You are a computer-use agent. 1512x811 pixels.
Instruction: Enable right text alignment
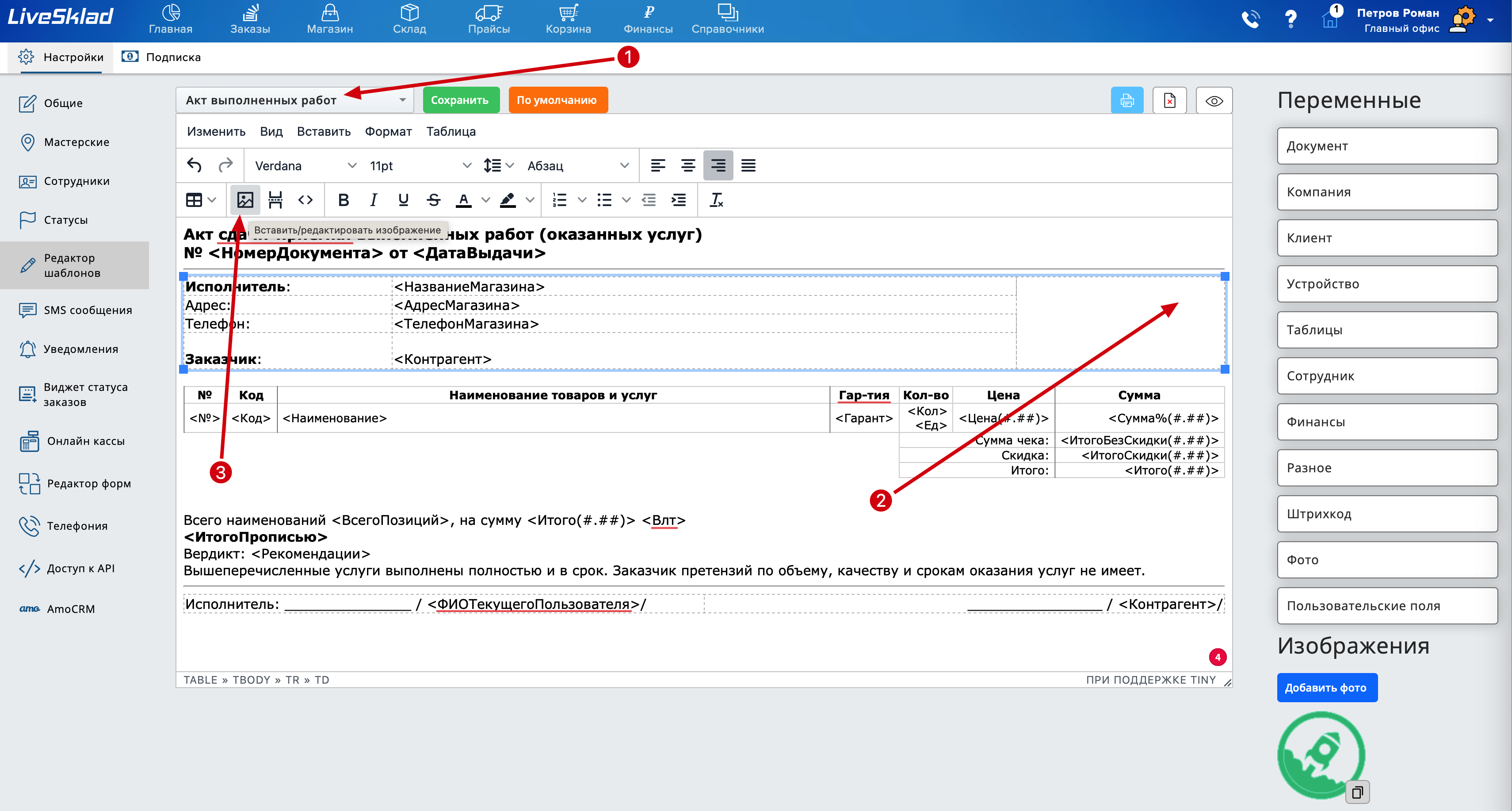[x=718, y=166]
